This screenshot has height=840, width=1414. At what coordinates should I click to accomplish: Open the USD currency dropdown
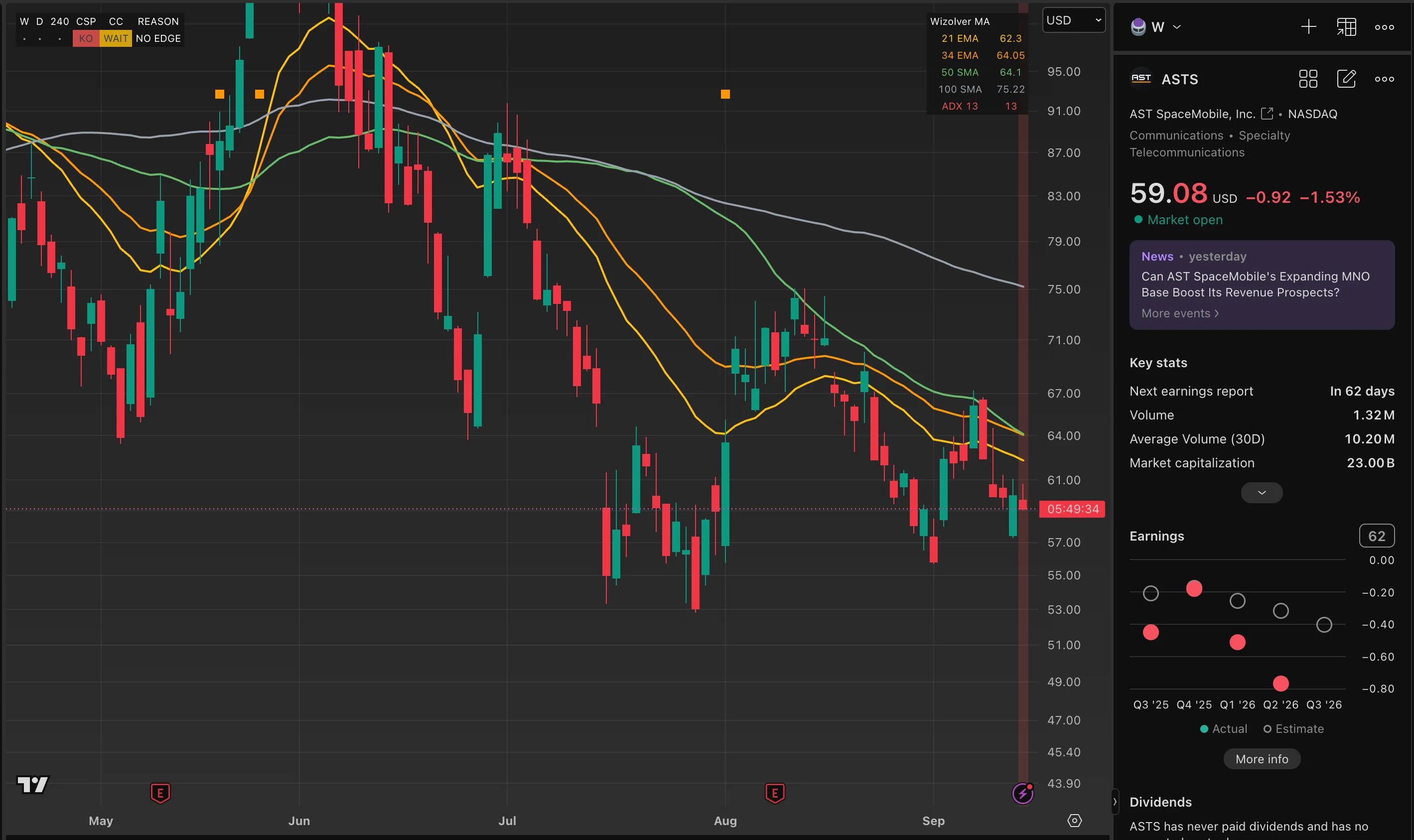tap(1073, 20)
